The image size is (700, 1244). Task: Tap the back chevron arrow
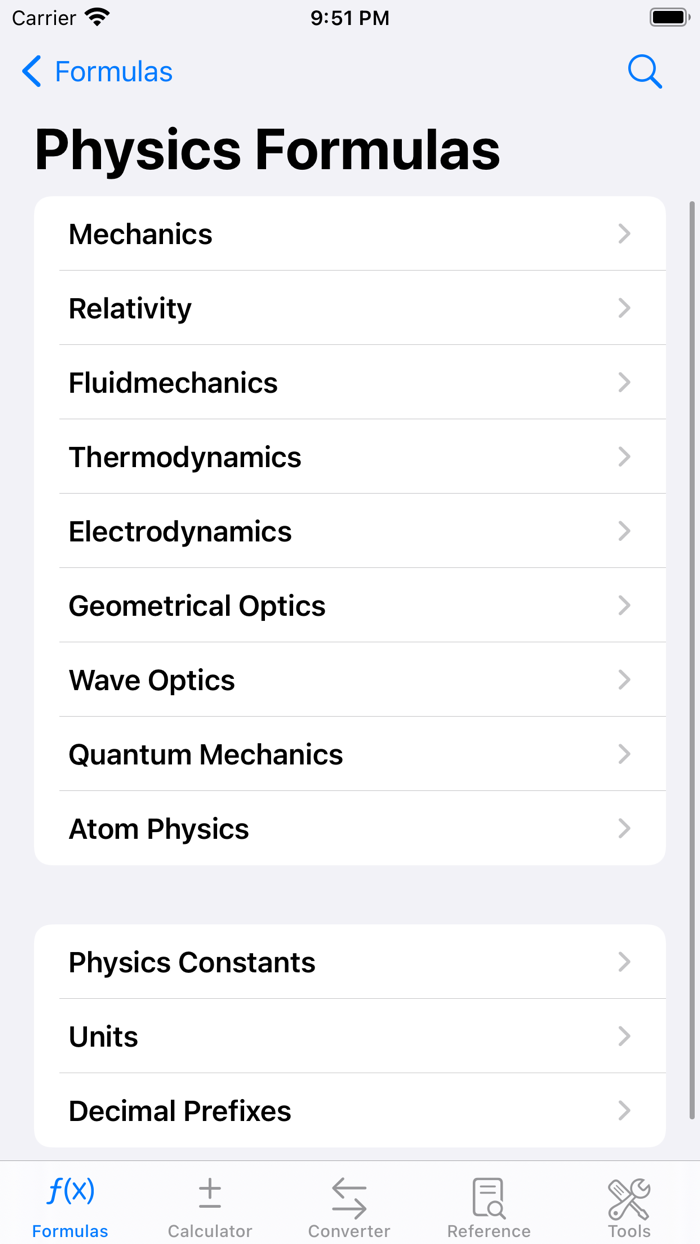29,71
